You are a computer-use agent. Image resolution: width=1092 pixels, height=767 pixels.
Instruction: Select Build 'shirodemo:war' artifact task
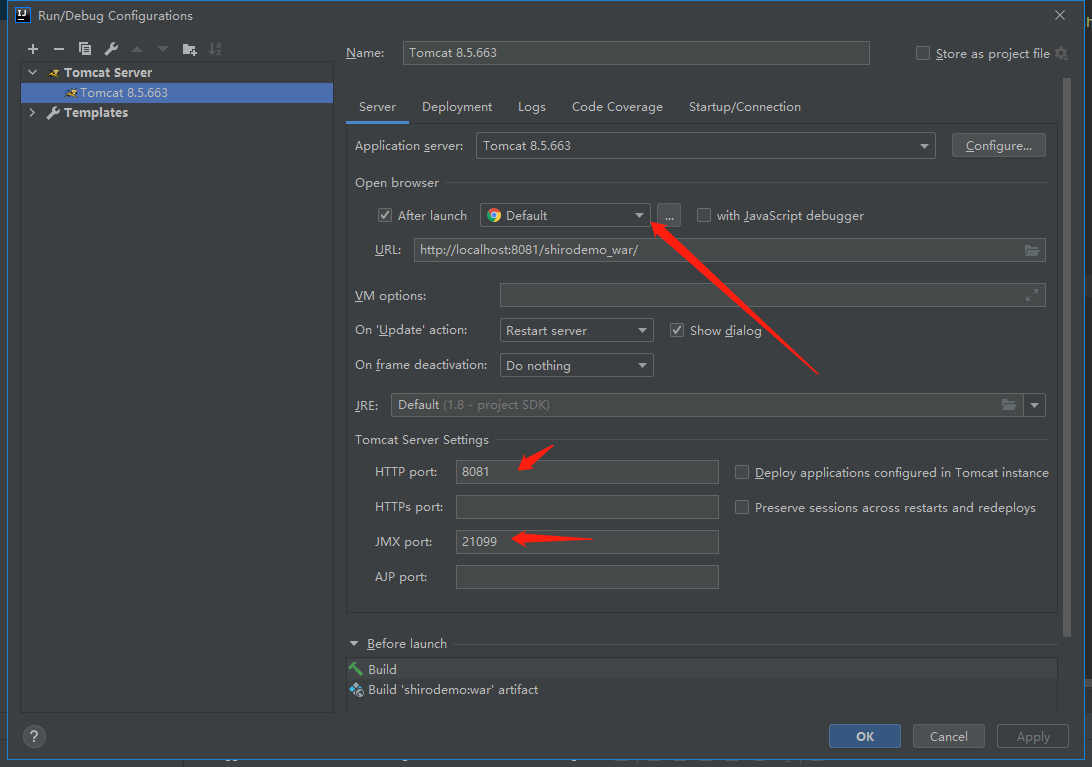[x=701, y=690]
